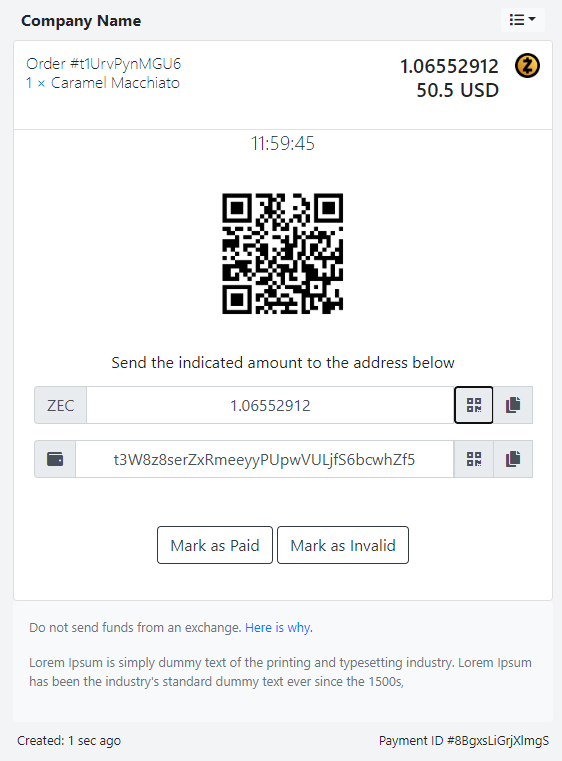Select the 1.06552912 amount field
562x761 pixels.
click(270, 405)
